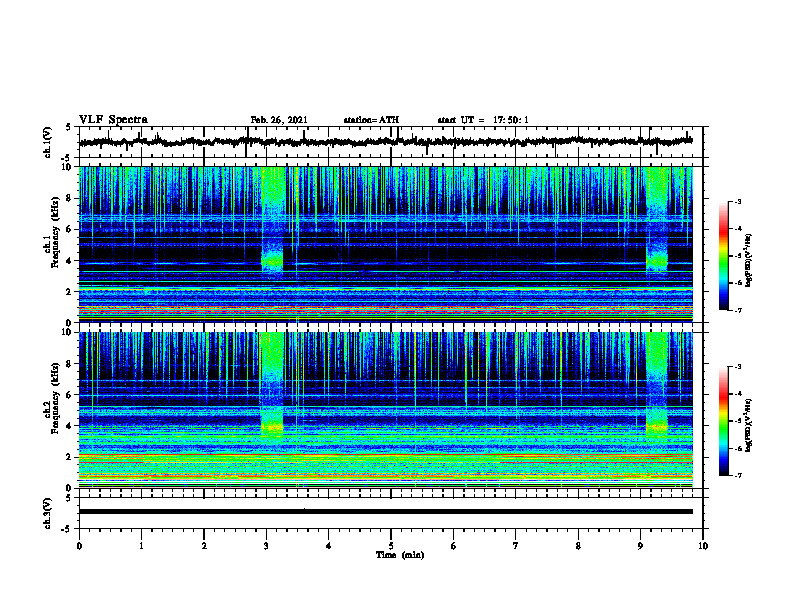The image size is (792, 612).
Task: Click time axis tick label "3"
Action: 266,546
